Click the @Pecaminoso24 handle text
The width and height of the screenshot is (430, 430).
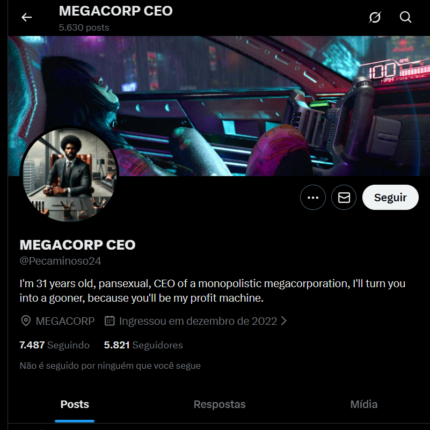(60, 261)
